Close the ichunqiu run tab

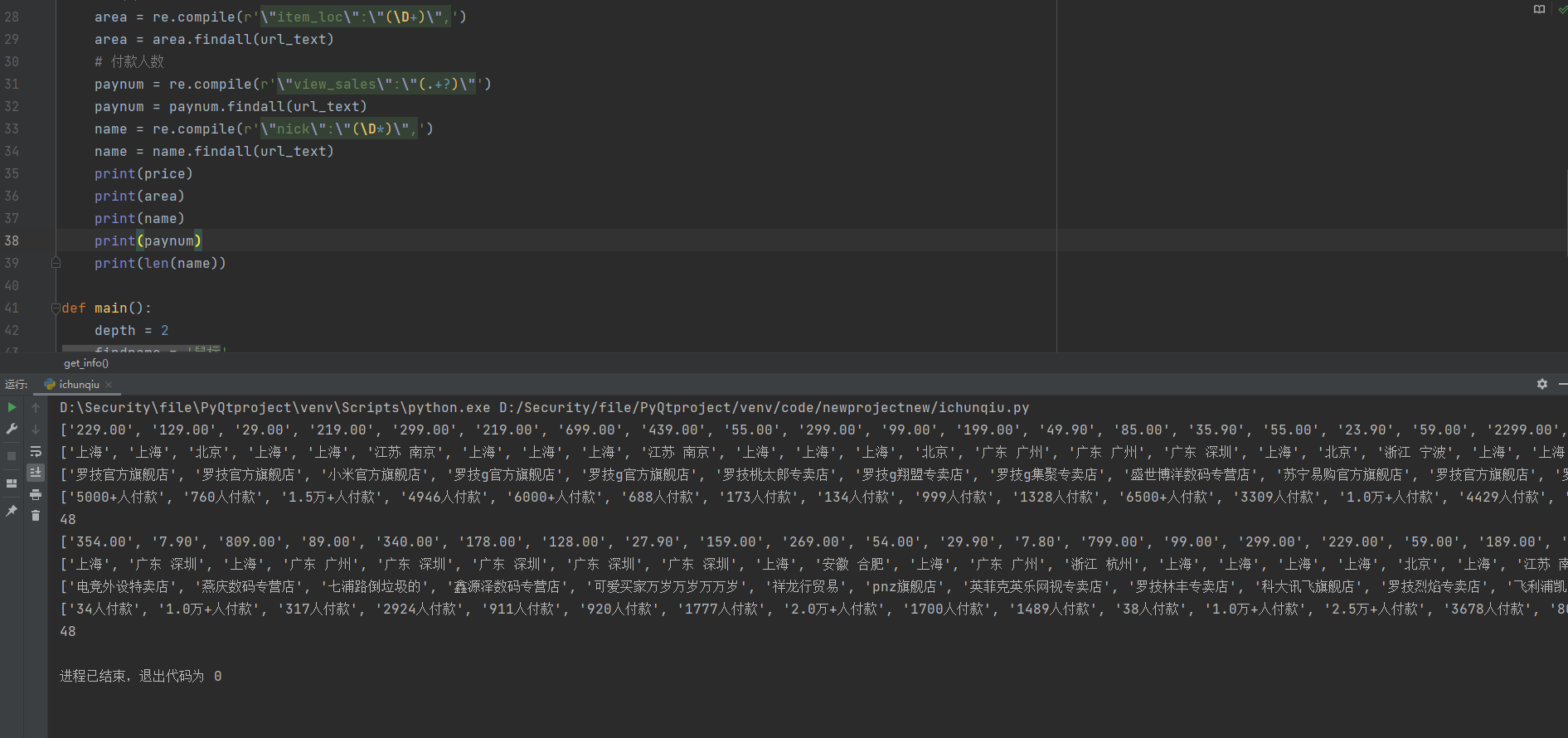[109, 384]
